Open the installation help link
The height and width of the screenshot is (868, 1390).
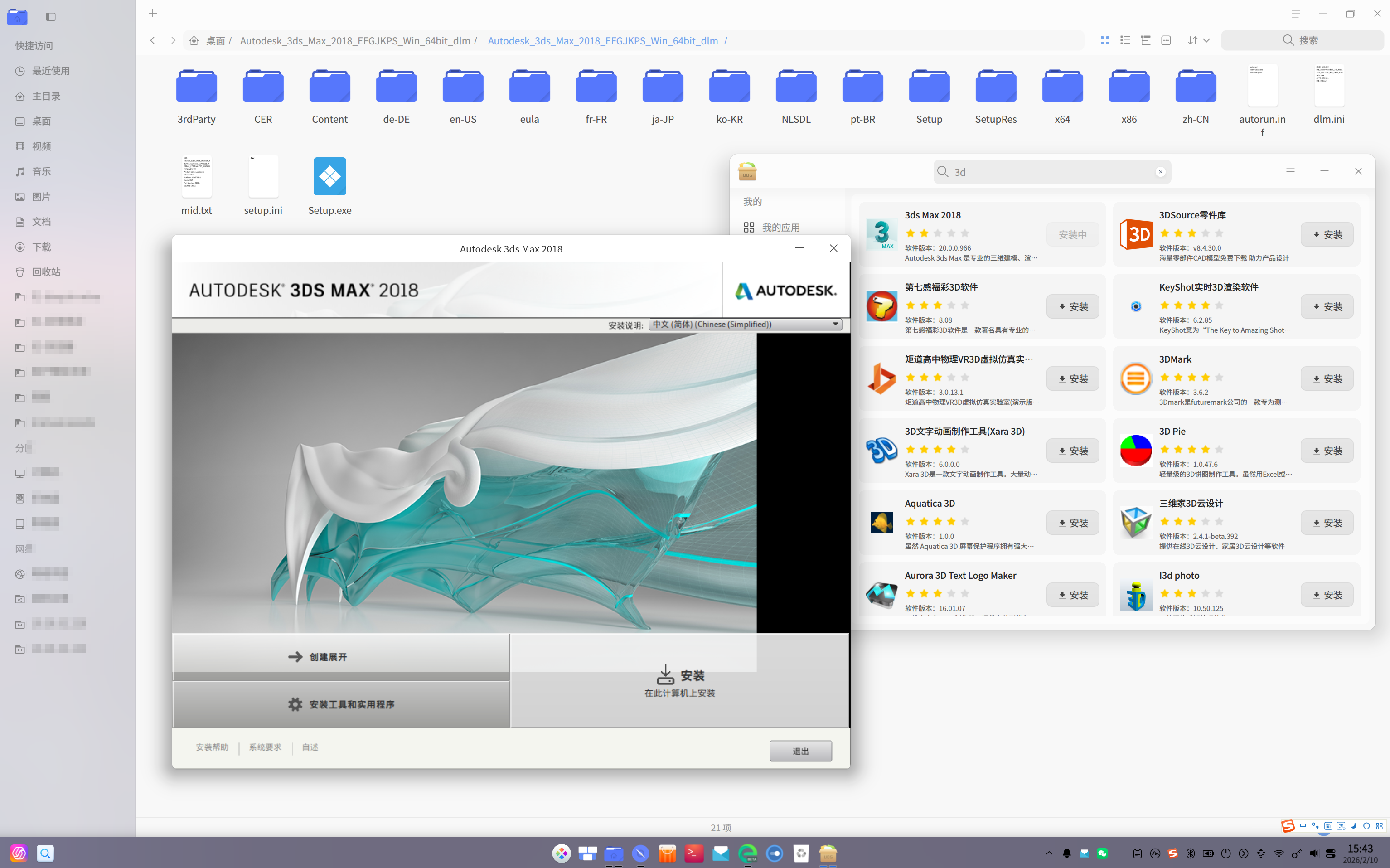click(212, 747)
